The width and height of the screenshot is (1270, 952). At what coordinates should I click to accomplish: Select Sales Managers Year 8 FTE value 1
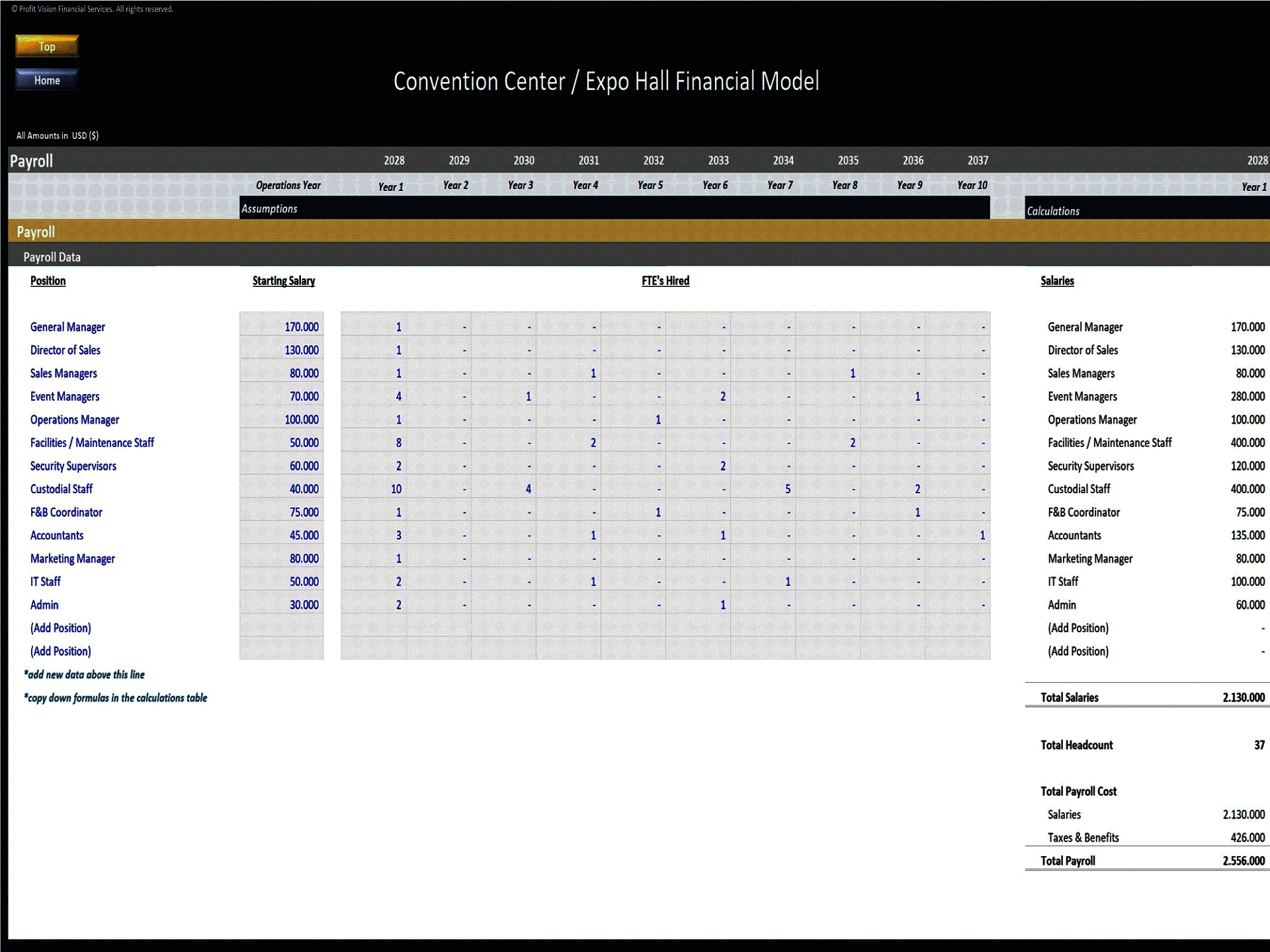[x=827, y=373]
